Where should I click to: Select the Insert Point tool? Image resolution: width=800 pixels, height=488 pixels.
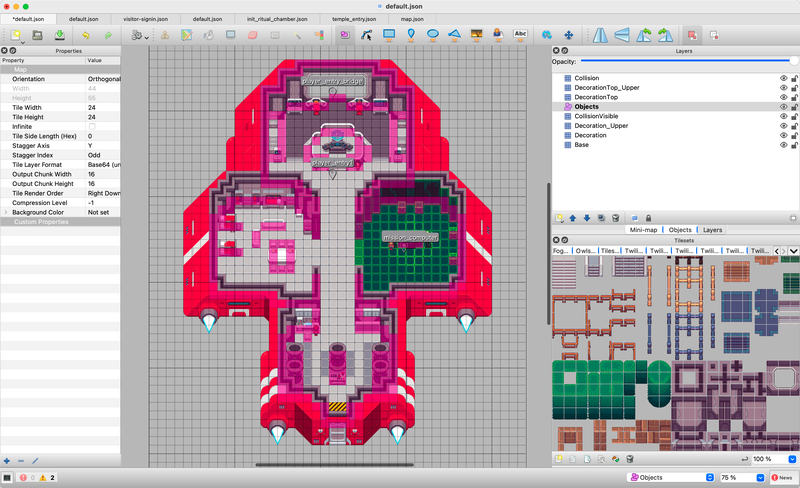(x=411, y=34)
